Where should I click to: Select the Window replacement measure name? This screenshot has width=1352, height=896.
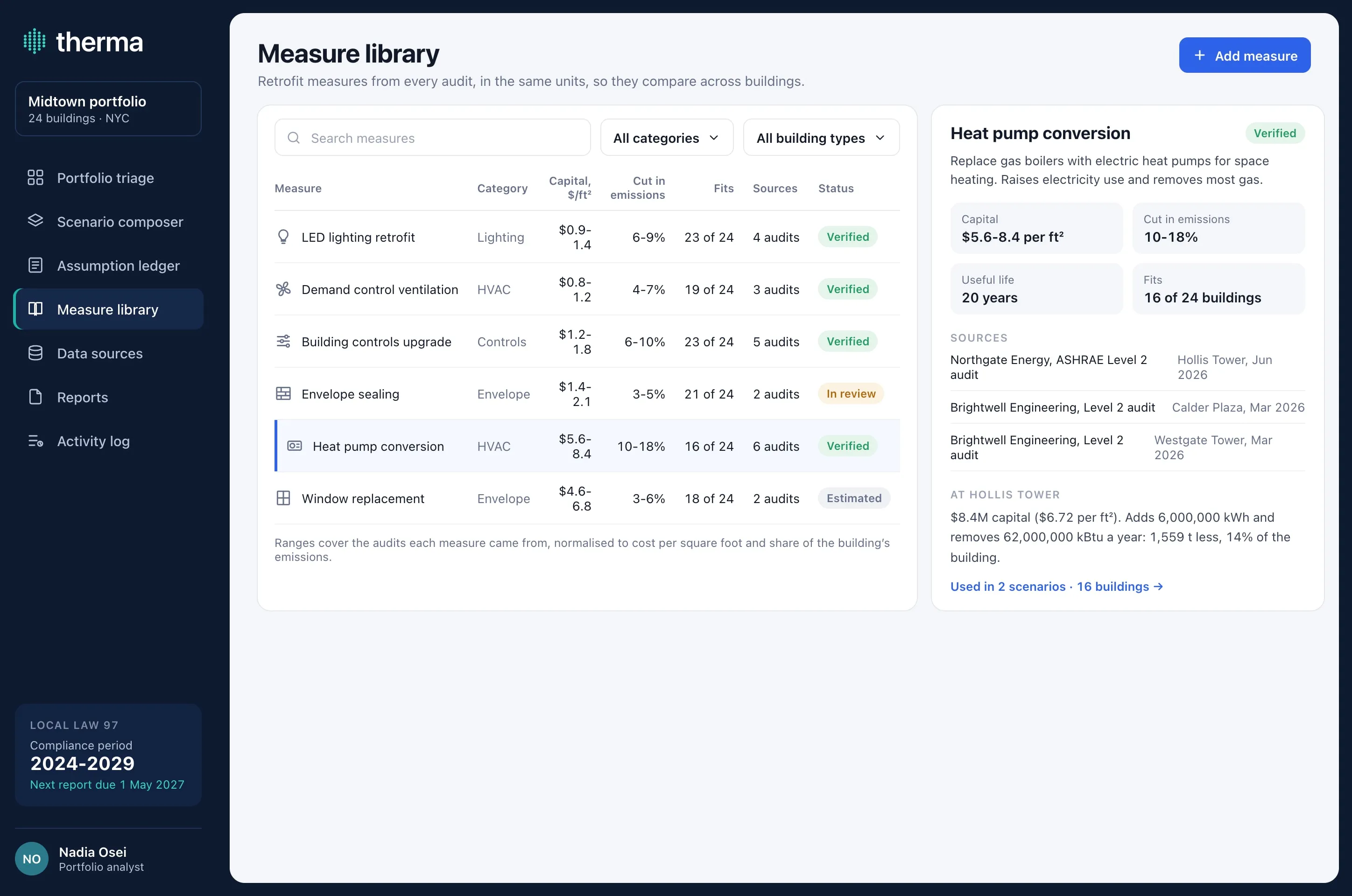click(x=362, y=498)
